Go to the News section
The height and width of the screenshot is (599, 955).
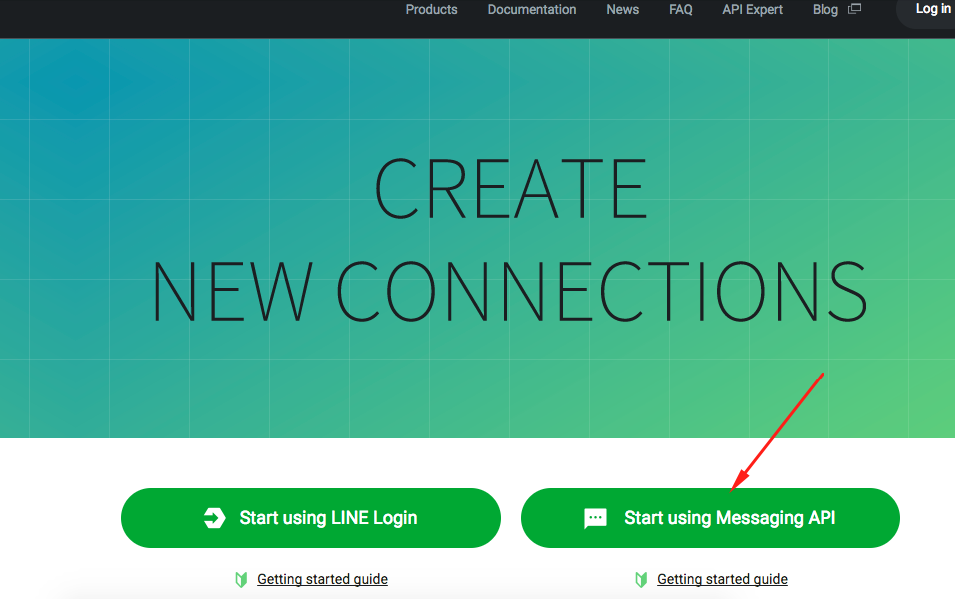point(622,10)
